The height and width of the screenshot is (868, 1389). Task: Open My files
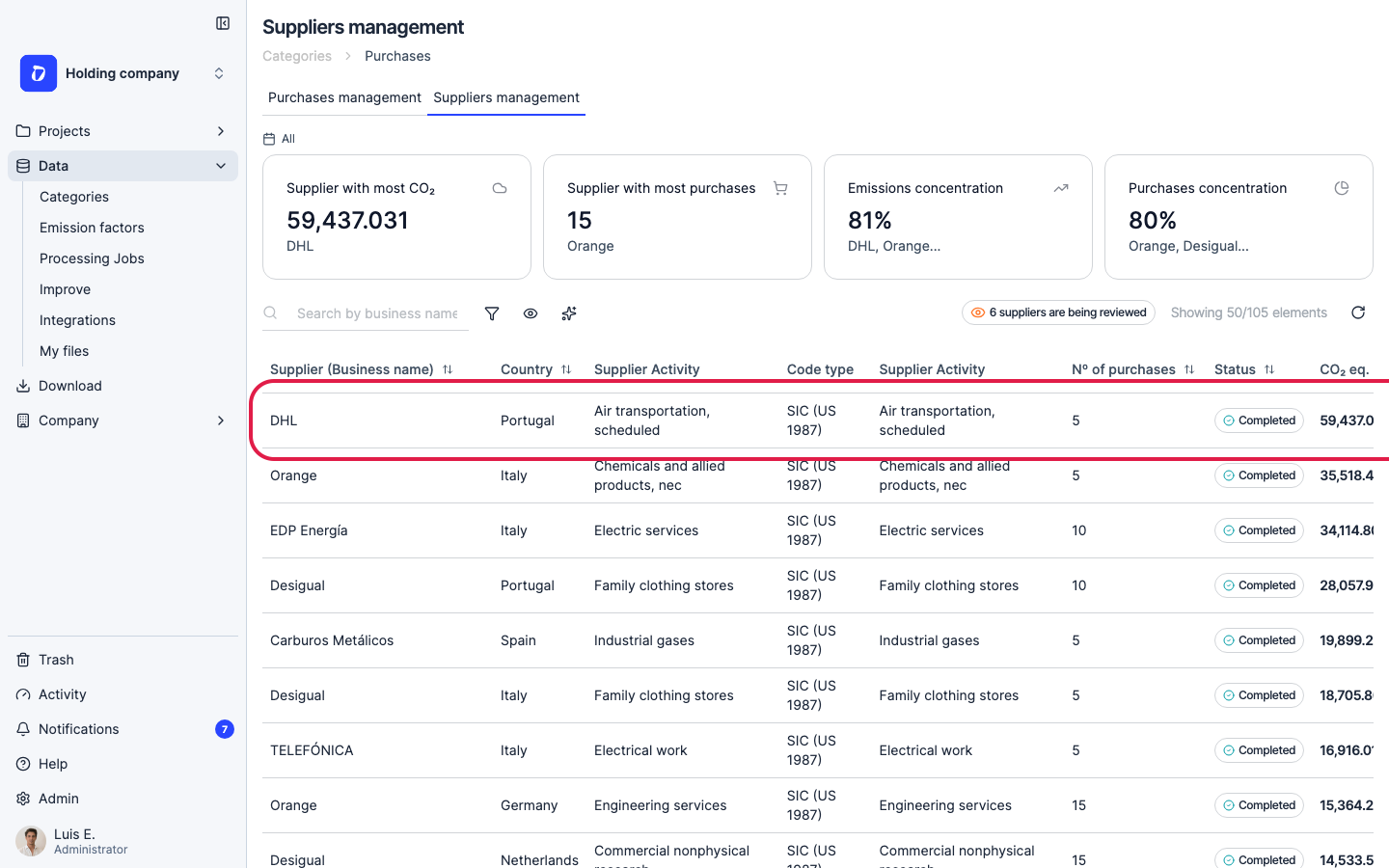[64, 351]
